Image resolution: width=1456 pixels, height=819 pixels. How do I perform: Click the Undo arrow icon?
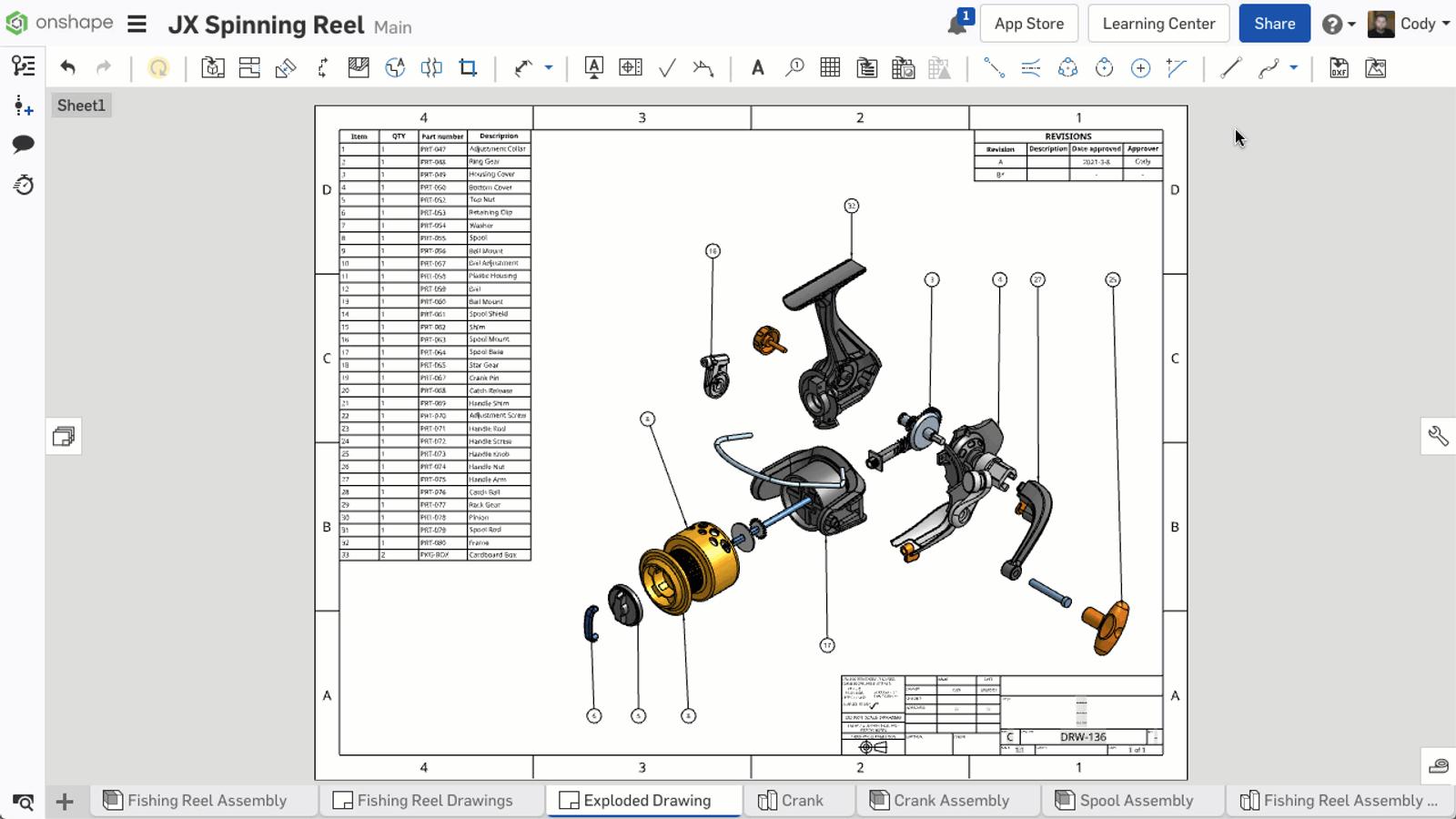[x=67, y=67]
